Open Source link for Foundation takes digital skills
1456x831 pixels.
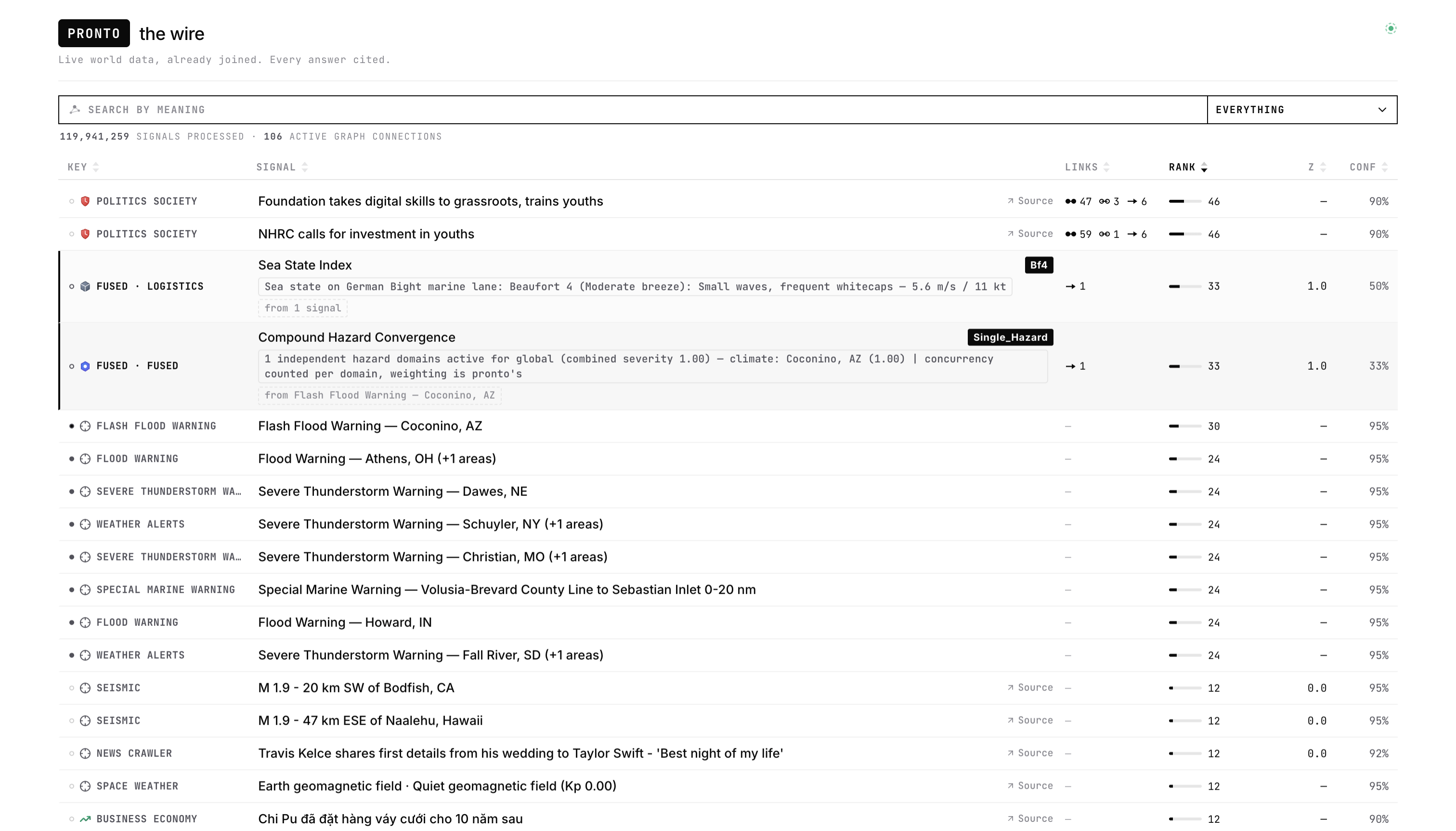click(1029, 201)
